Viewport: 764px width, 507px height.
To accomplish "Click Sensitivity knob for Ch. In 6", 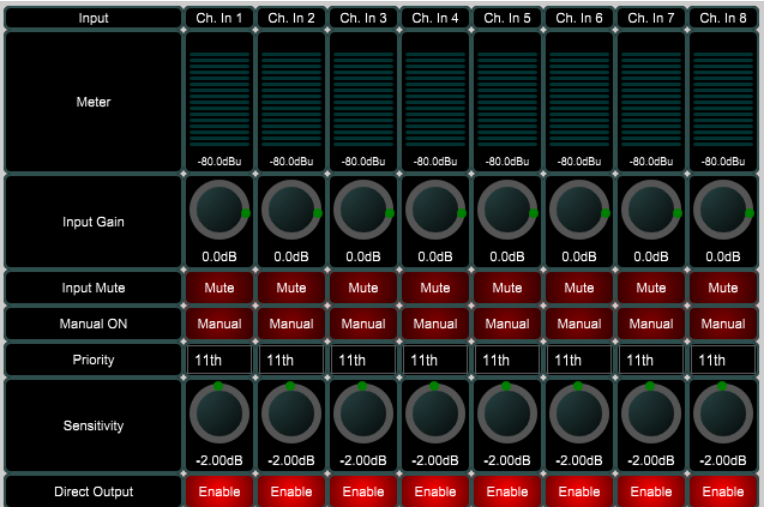I will point(579,413).
